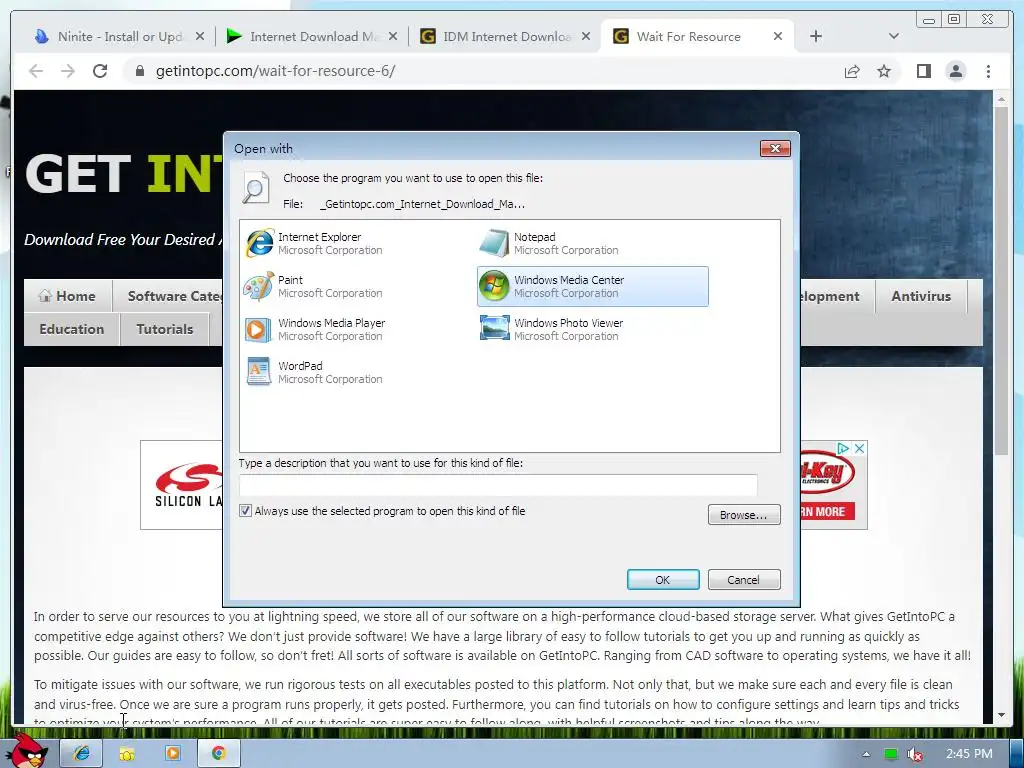Open Software Categories menu item

(169, 296)
